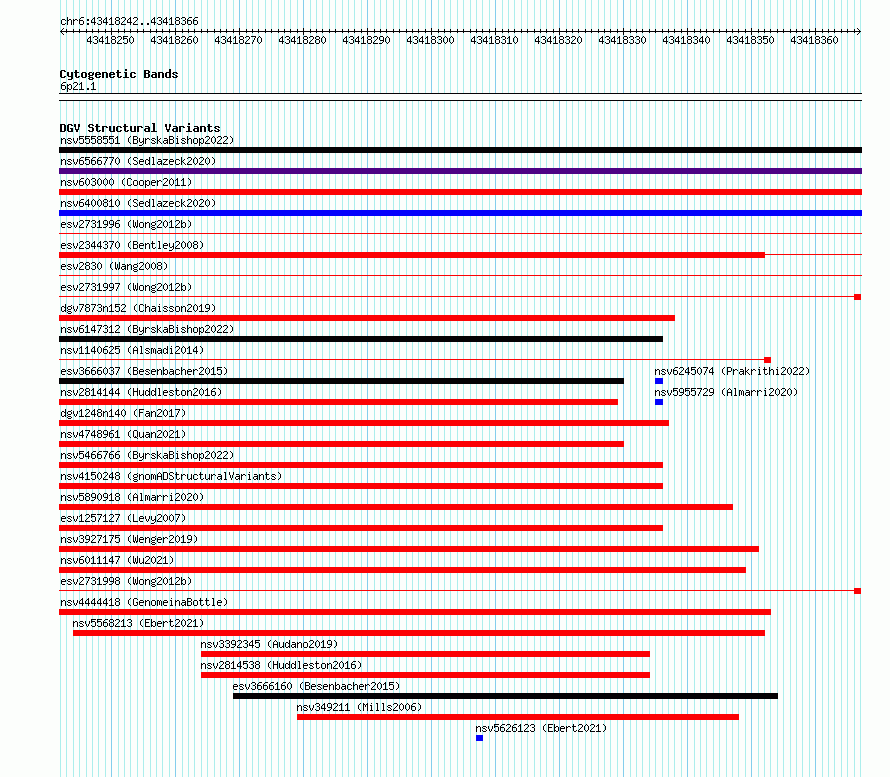This screenshot has width=890, height=777.
Task: Click nsv3927175 (Wenger2019) label
Action: point(129,539)
